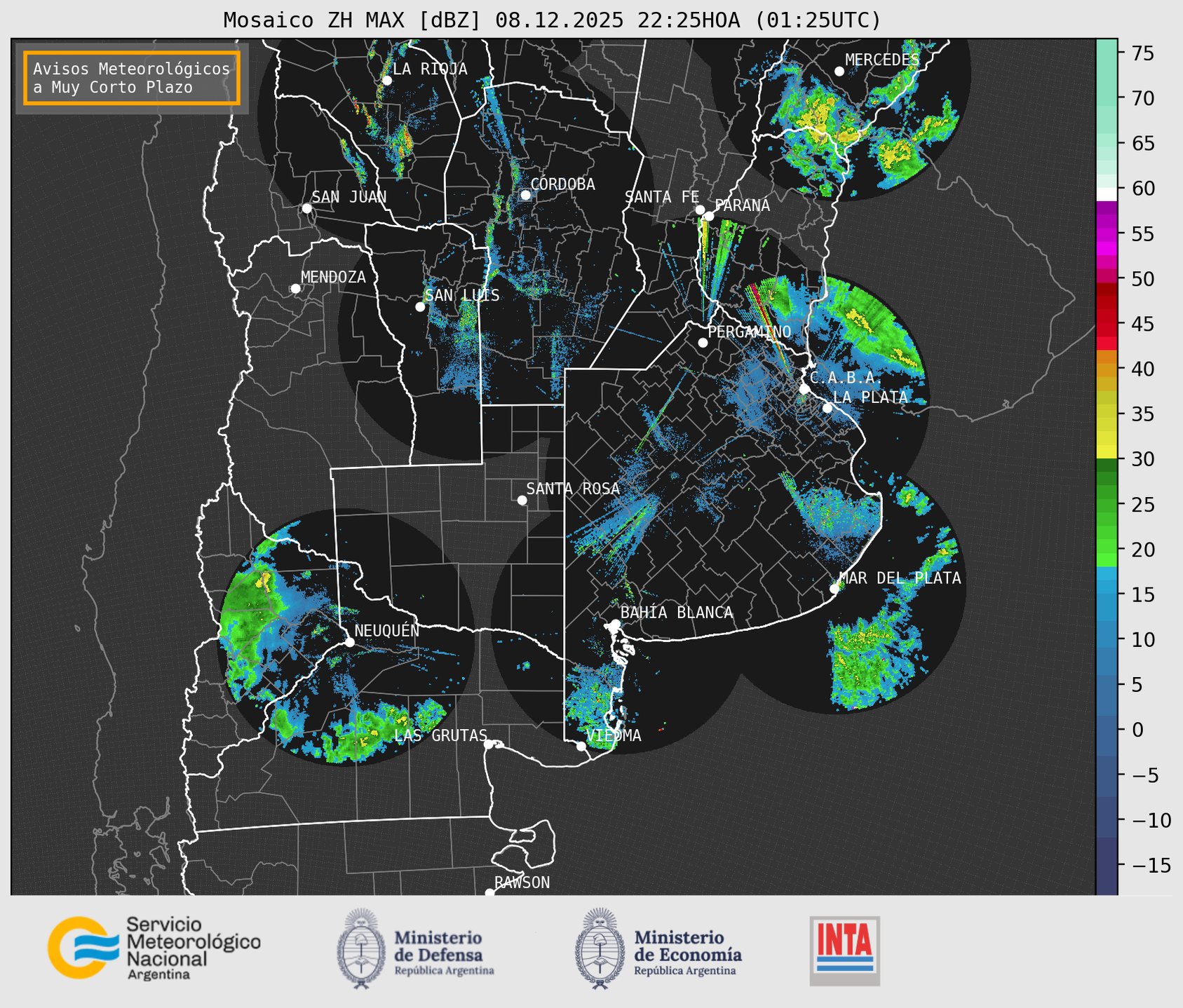Select the Mendoza city marker
Image resolution: width=1183 pixels, height=1008 pixels.
(295, 289)
